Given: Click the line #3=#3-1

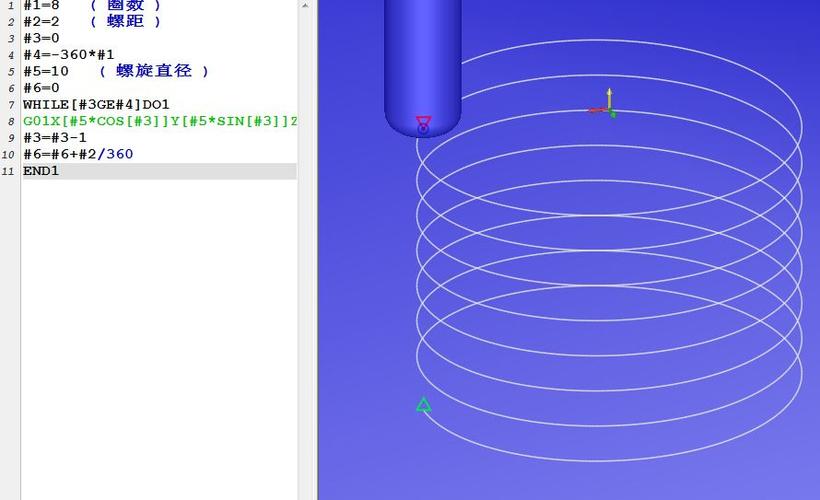Looking at the screenshot, I should (54, 137).
